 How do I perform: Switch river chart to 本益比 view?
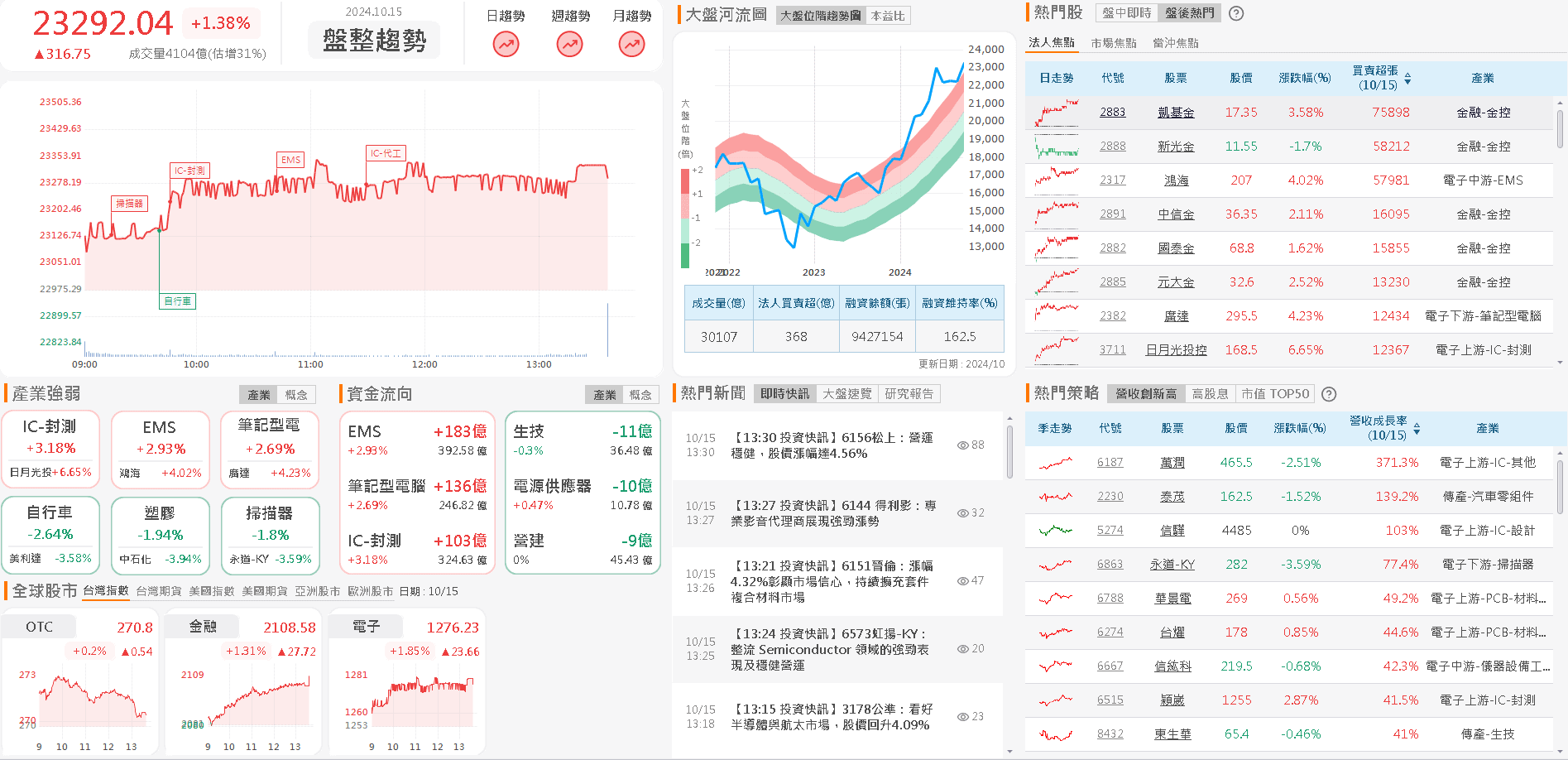click(x=888, y=16)
